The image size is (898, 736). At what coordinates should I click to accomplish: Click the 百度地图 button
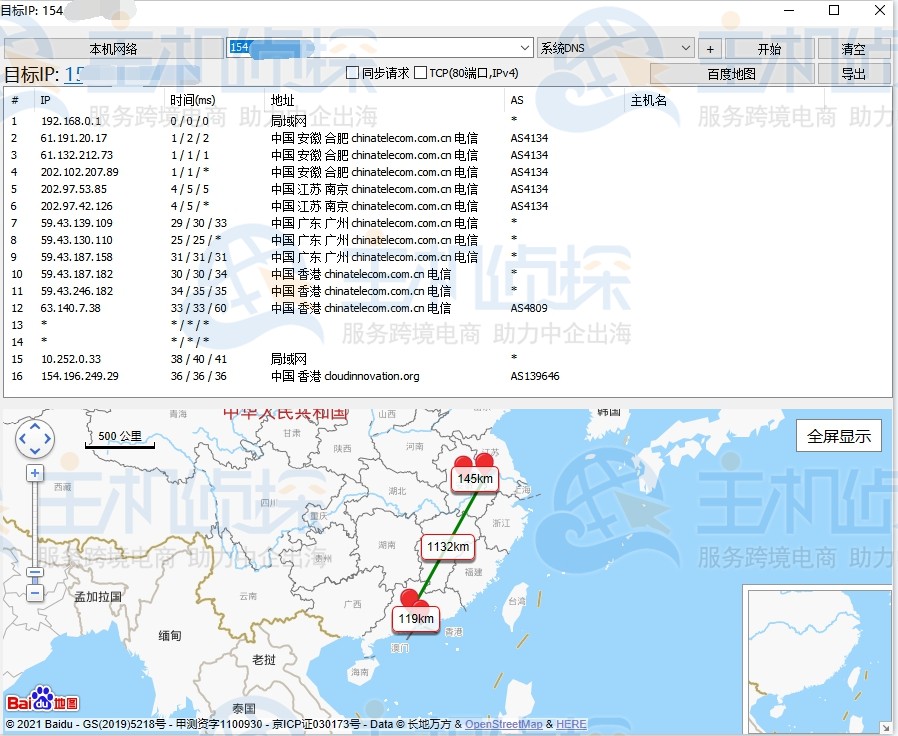[x=731, y=74]
